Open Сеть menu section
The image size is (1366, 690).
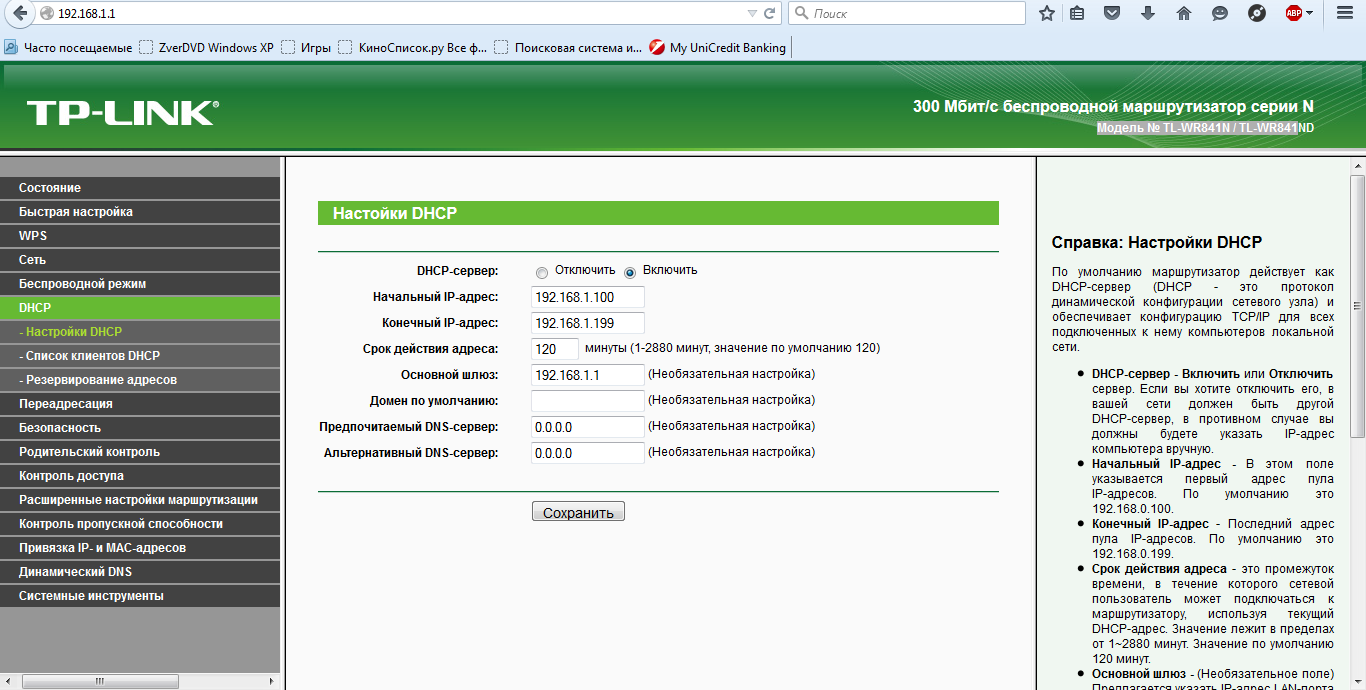pyautogui.click(x=140, y=260)
